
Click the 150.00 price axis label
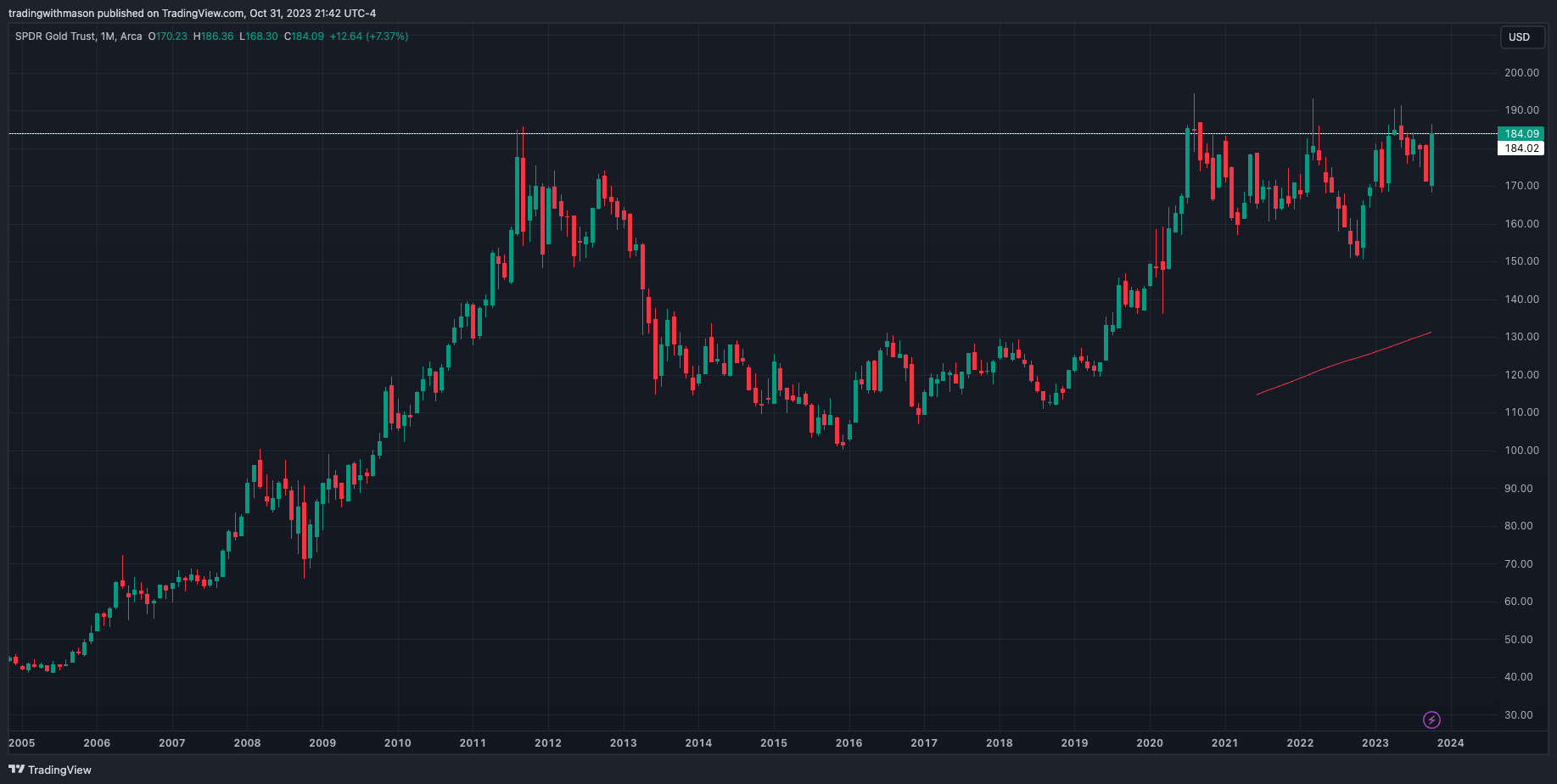[1521, 261]
